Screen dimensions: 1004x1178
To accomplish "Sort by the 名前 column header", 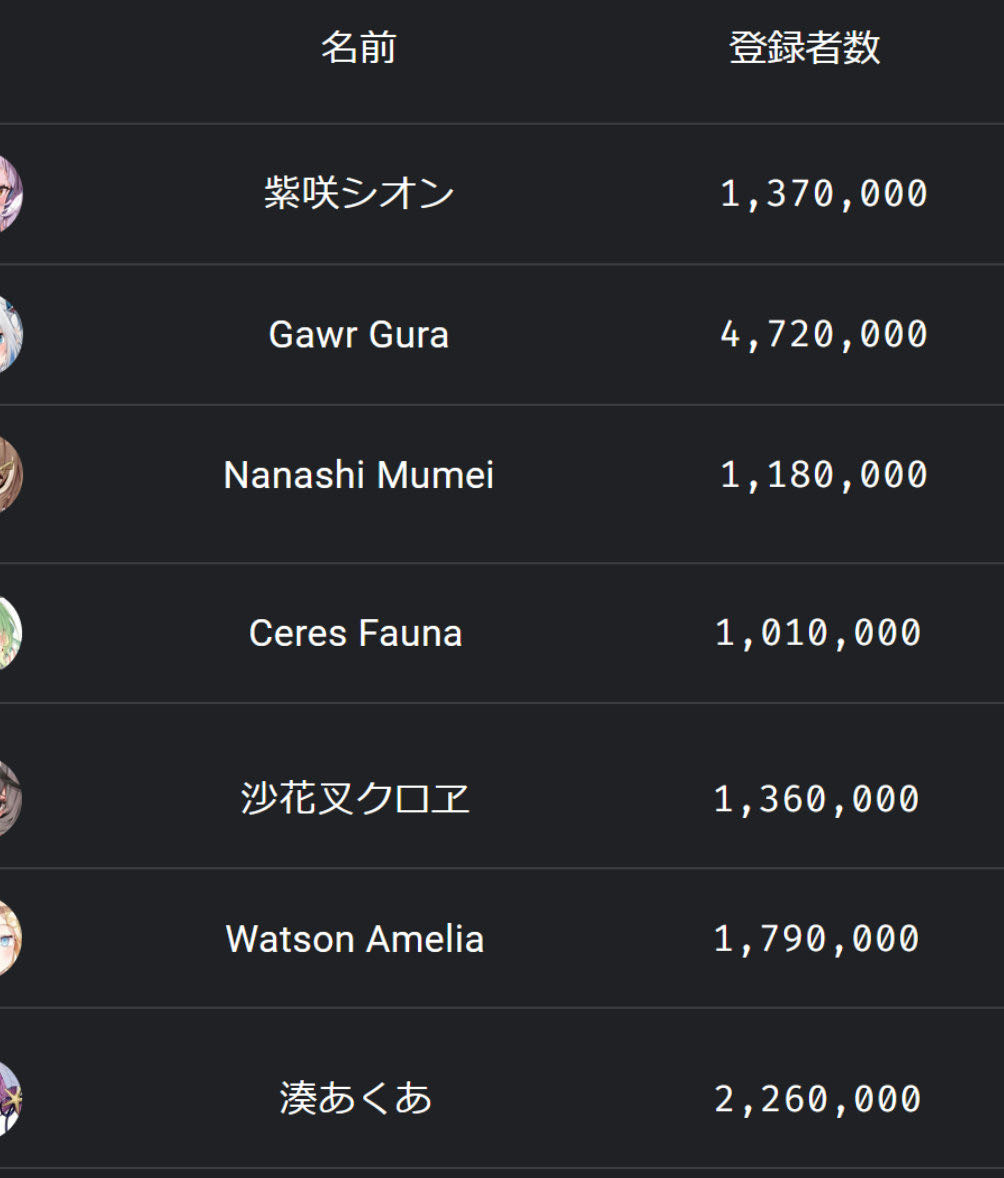I will tap(358, 47).
